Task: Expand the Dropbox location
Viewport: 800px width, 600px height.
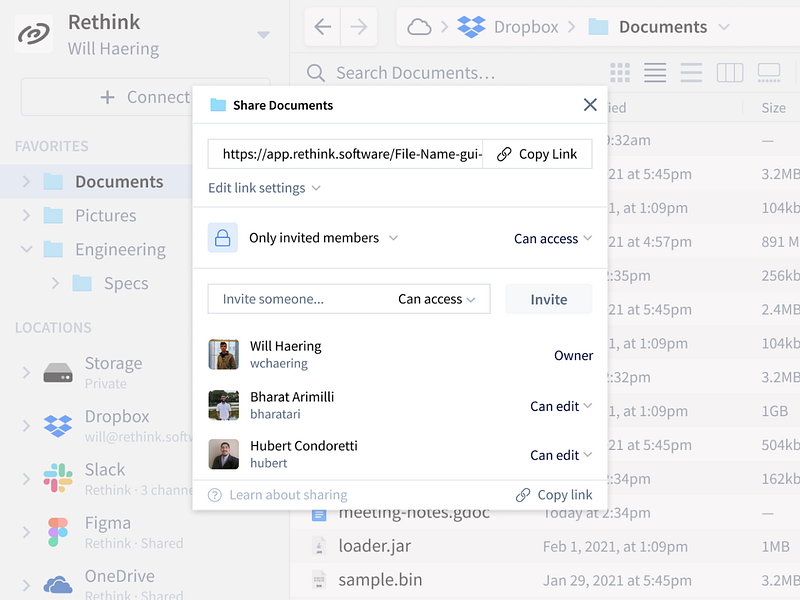Action: point(26,426)
